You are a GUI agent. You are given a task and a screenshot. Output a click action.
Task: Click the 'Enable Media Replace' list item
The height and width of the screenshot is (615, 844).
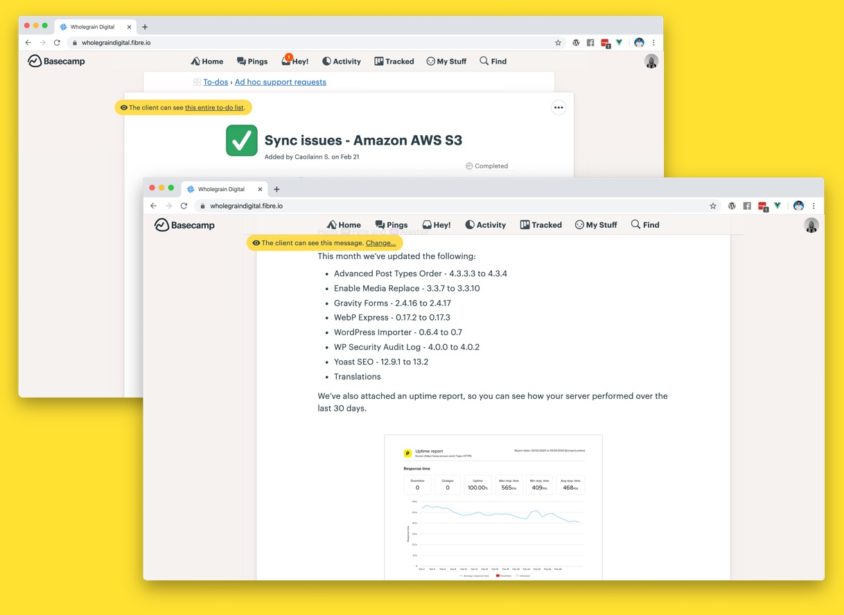(x=407, y=288)
